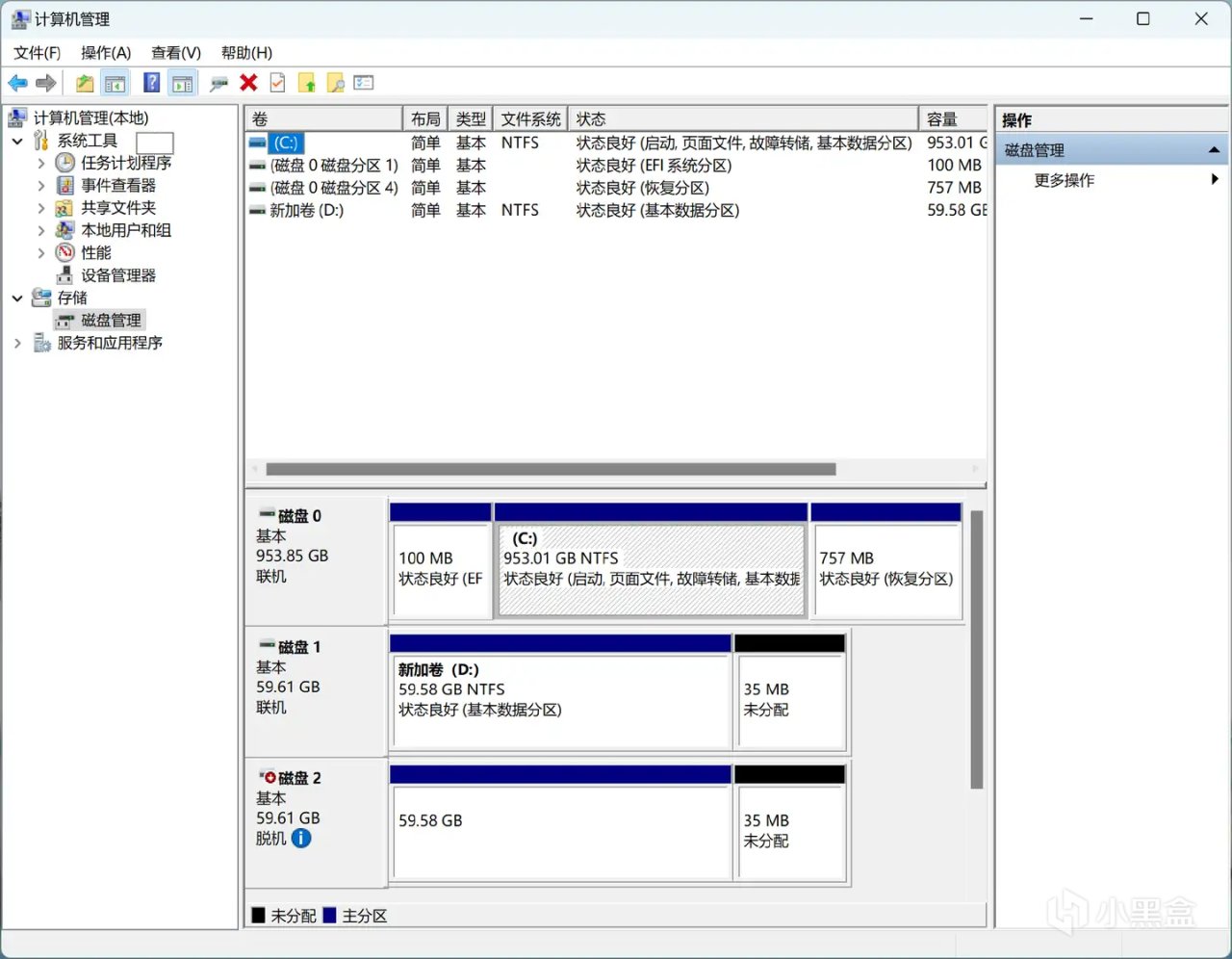Screen dimensions: 1232x959
Task: Click the blue info icon on 磁盘 2
Action: [x=301, y=839]
